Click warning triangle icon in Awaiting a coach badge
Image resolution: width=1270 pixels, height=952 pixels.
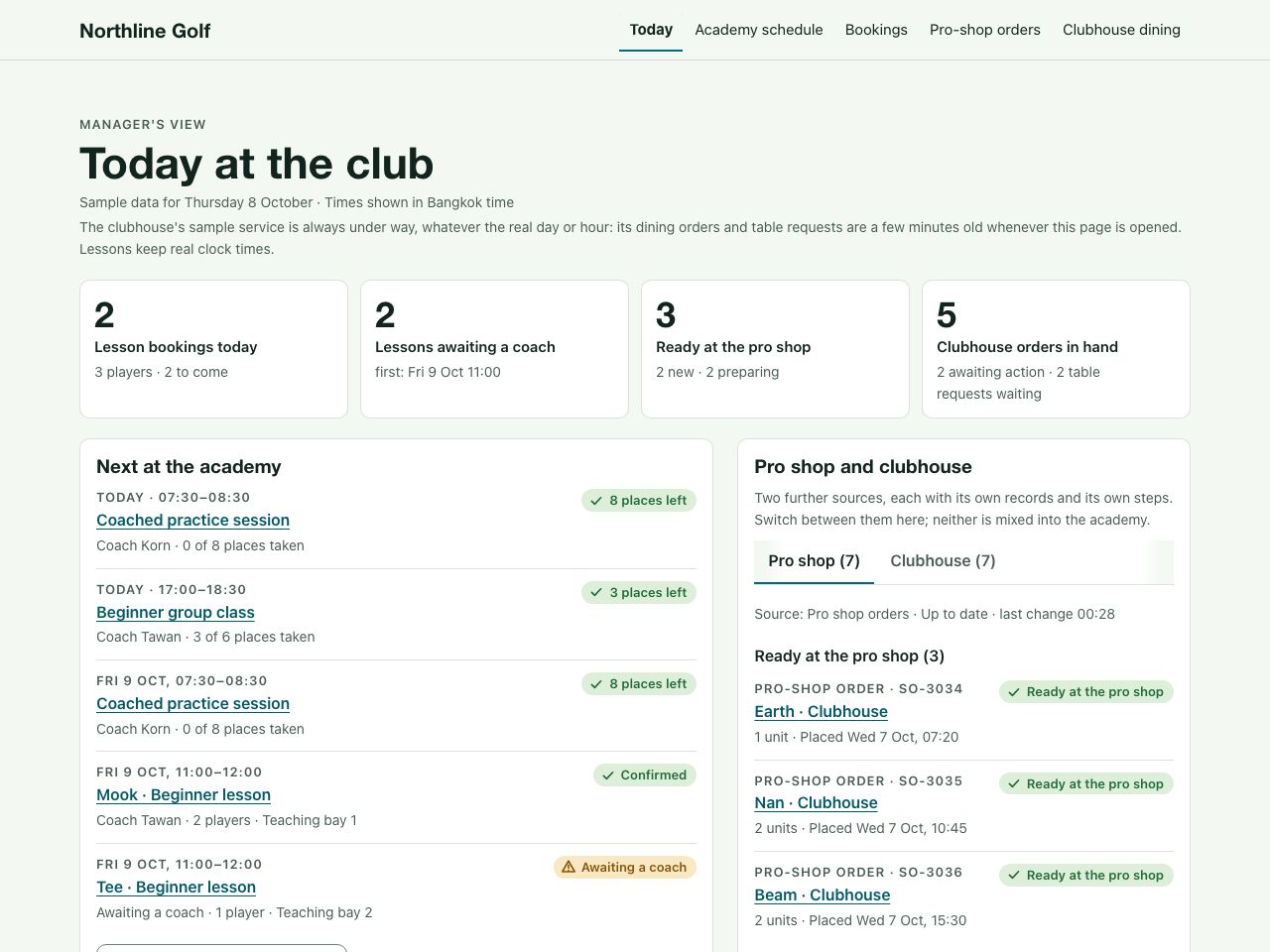[x=569, y=868]
